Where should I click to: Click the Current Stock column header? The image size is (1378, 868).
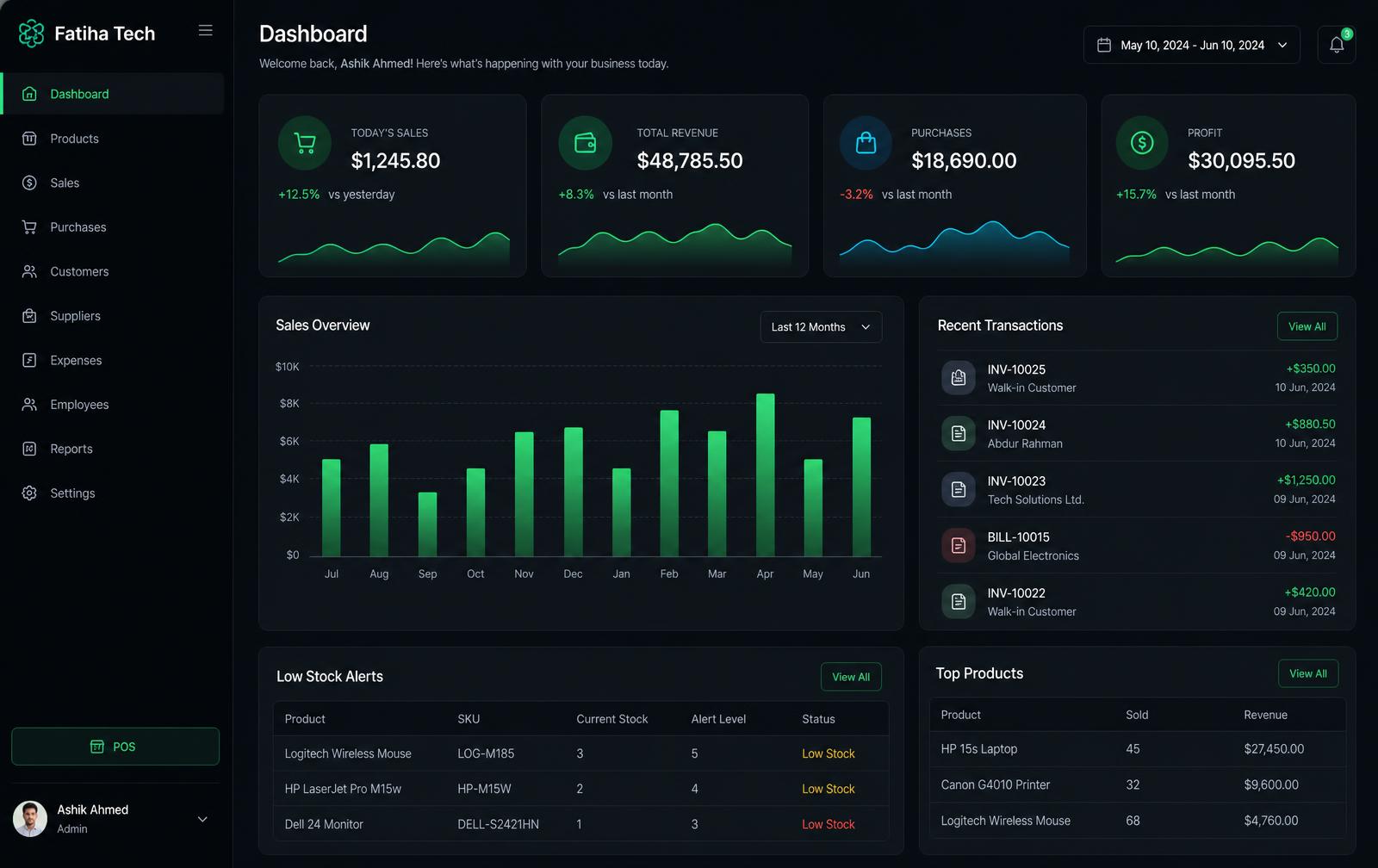pos(612,719)
